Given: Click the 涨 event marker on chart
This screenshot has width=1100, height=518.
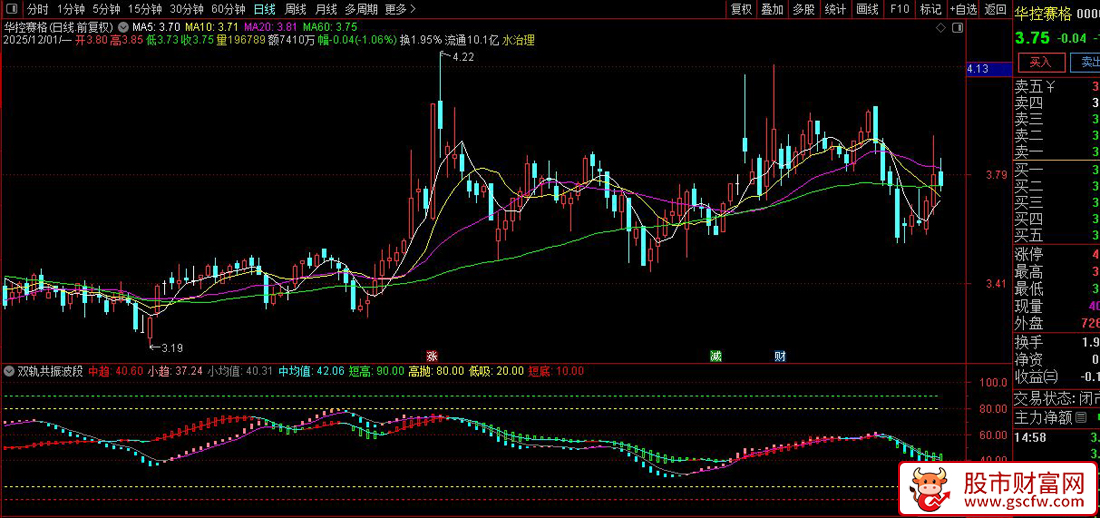Looking at the screenshot, I should pyautogui.click(x=432, y=356).
